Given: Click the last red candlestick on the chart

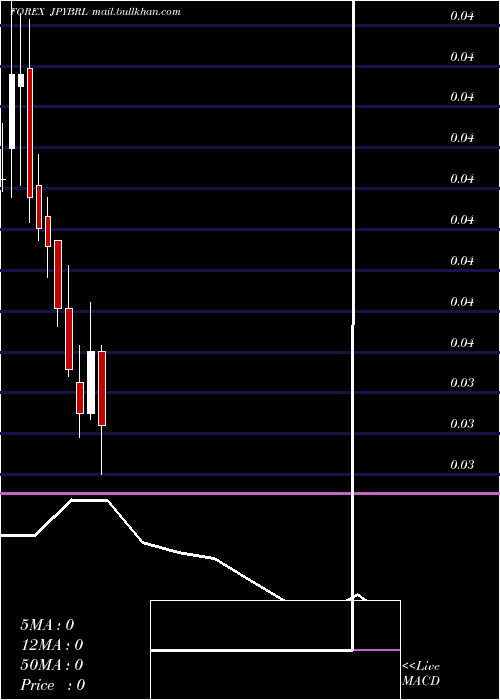Looking at the screenshot, I should pyautogui.click(x=102, y=388).
